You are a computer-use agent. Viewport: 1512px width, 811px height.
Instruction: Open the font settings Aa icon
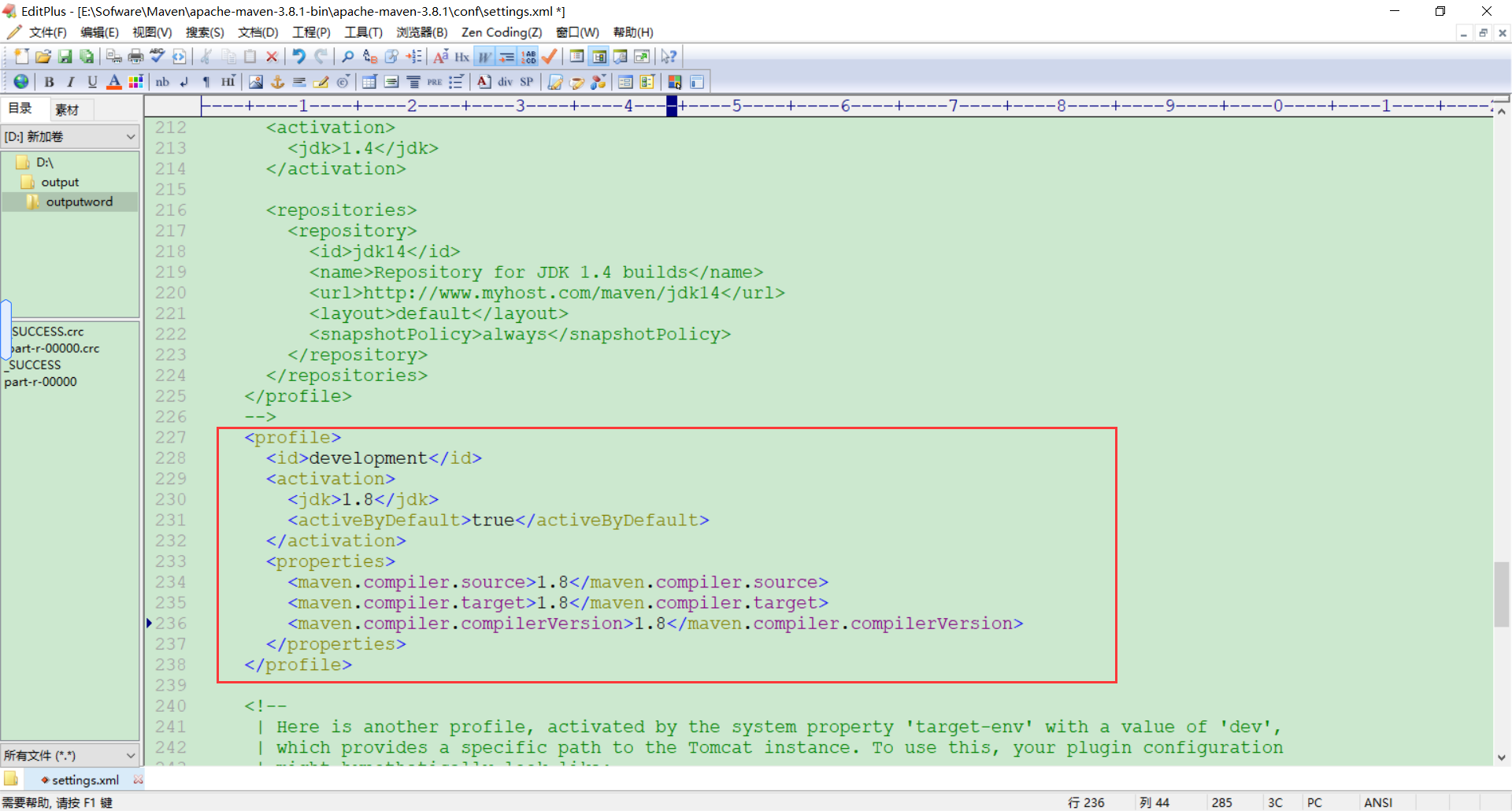[x=441, y=57]
